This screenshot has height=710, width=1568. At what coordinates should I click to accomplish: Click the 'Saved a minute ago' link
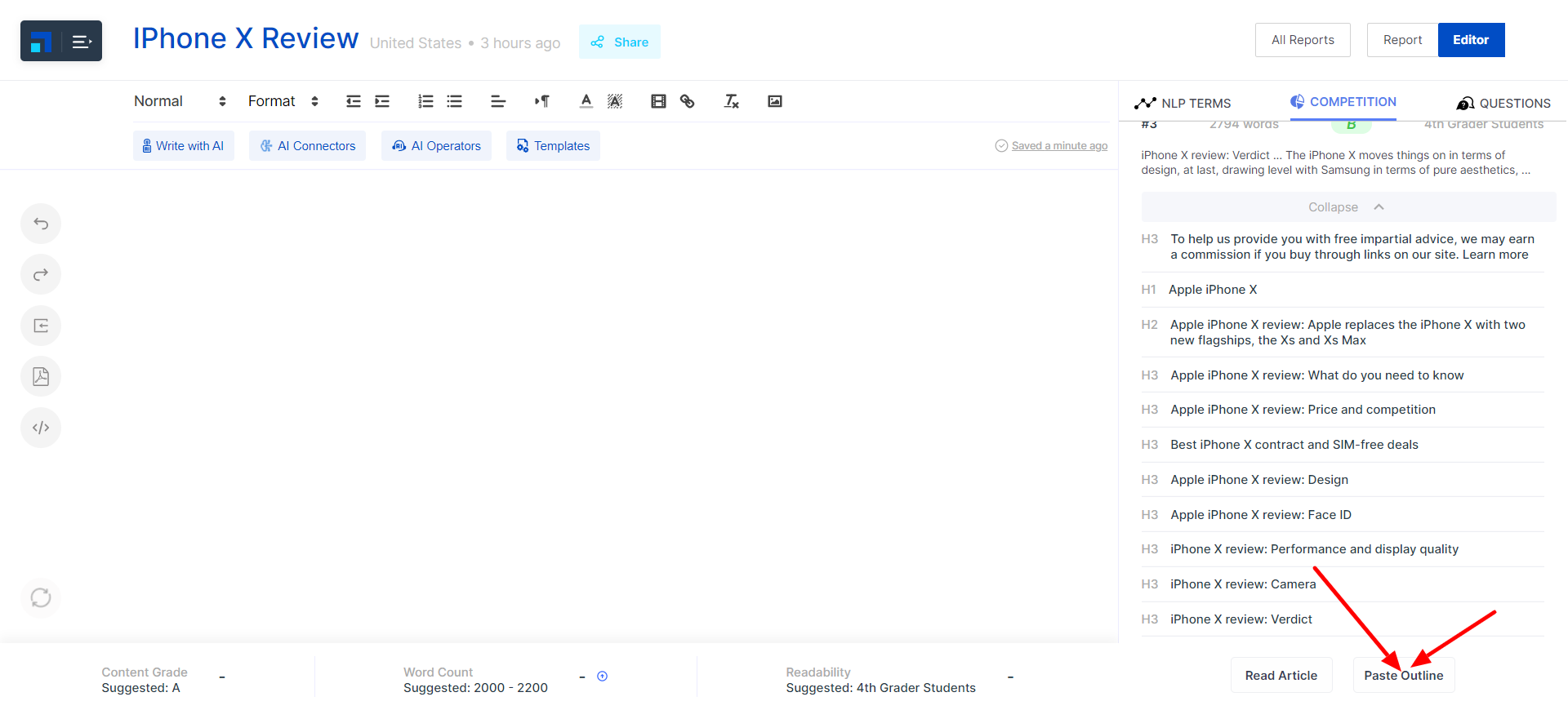pyautogui.click(x=1059, y=146)
